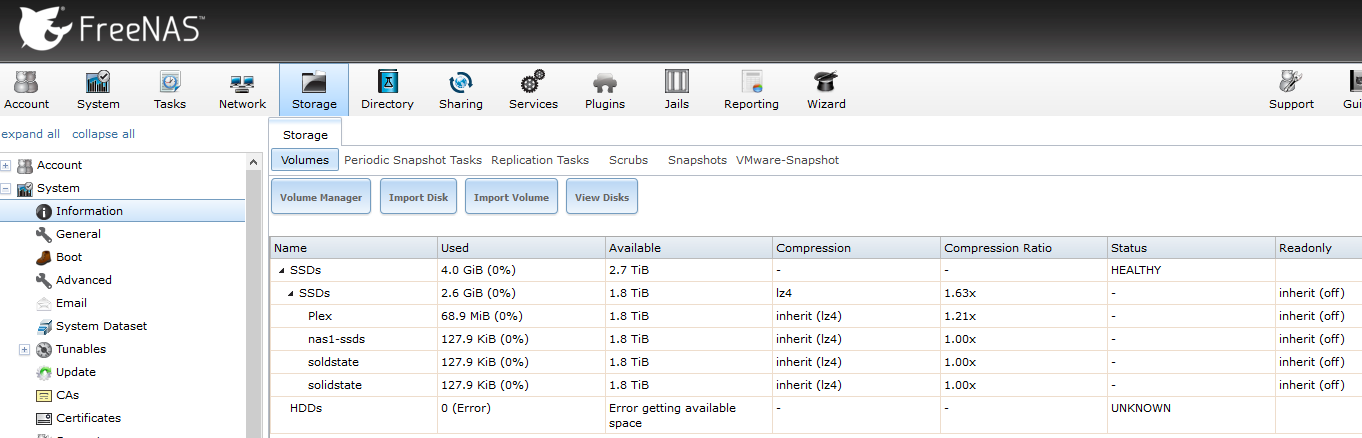This screenshot has height=438, width=1362.
Task: Click the Certificates icon in sidebar tree
Action: point(44,418)
